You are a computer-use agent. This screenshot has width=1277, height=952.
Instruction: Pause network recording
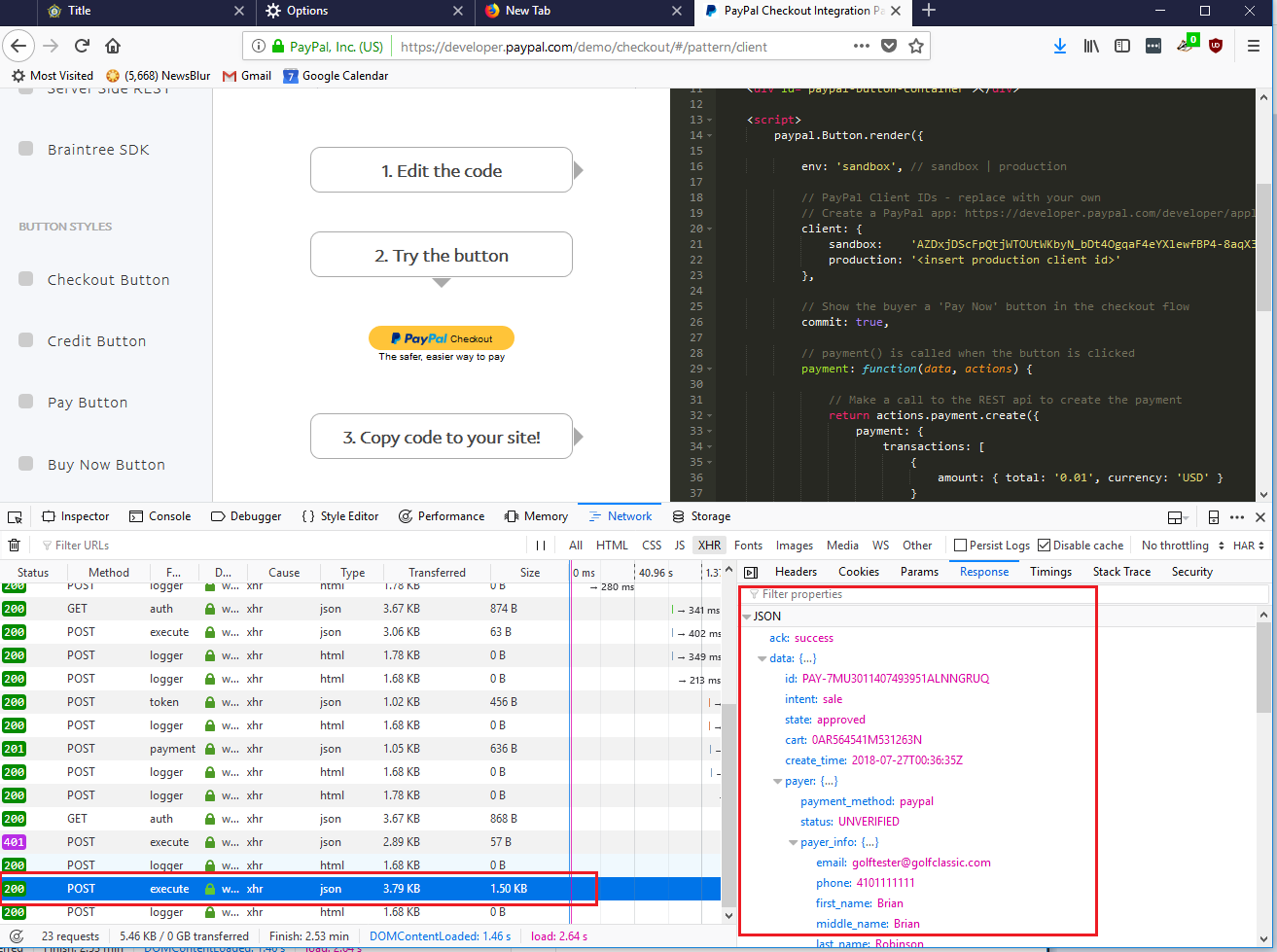click(x=541, y=546)
